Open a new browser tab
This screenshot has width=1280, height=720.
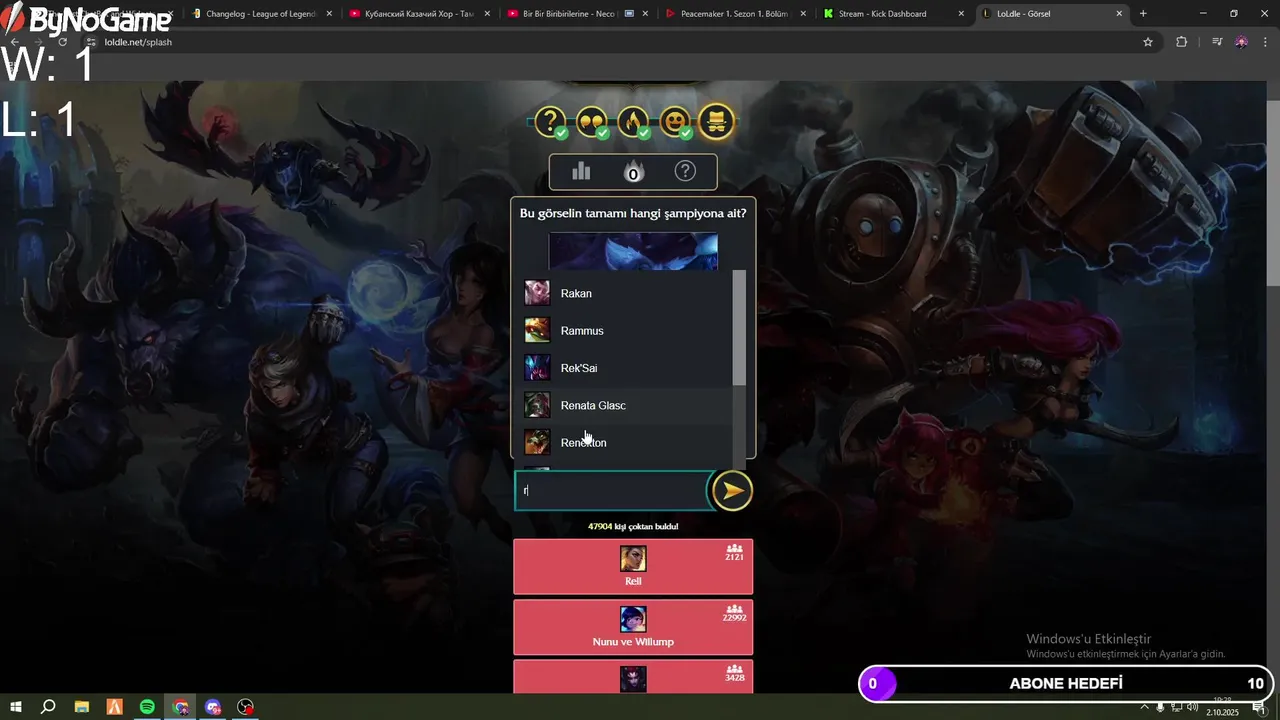pos(1143,14)
